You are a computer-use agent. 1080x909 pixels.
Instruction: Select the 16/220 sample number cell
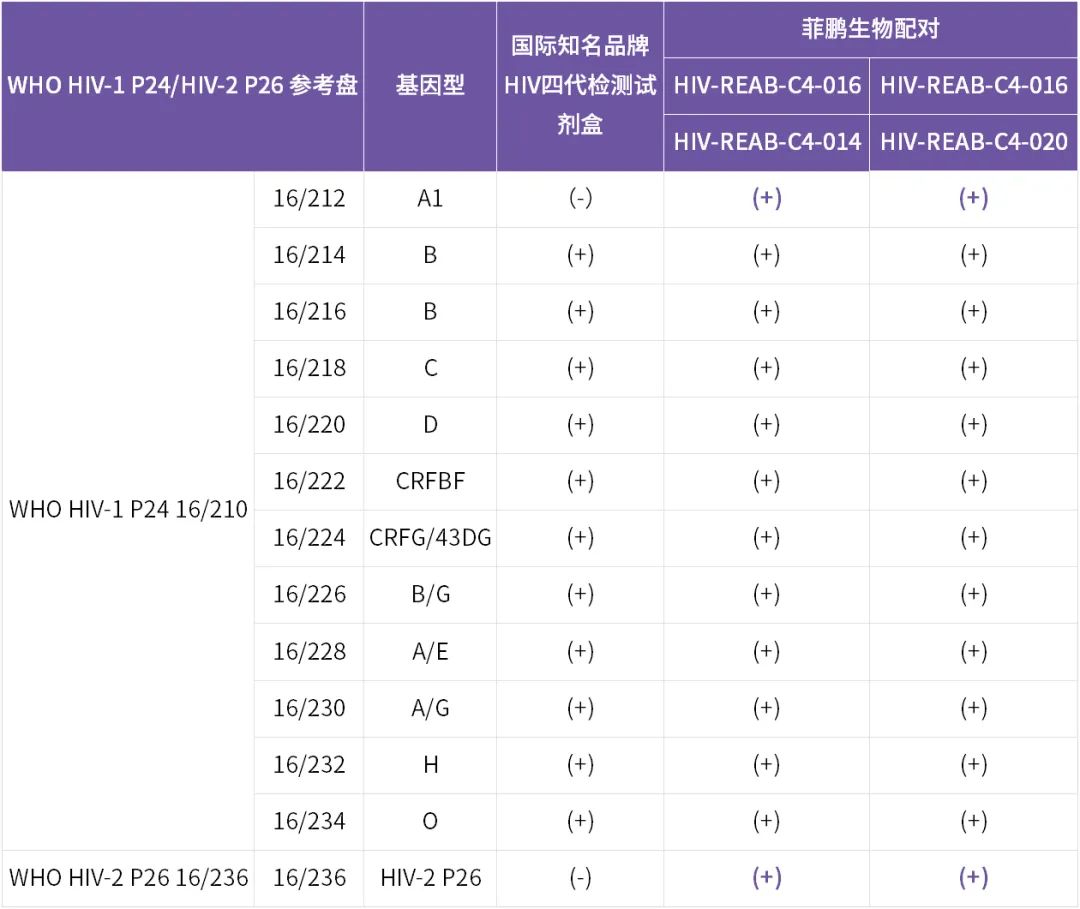coord(309,425)
